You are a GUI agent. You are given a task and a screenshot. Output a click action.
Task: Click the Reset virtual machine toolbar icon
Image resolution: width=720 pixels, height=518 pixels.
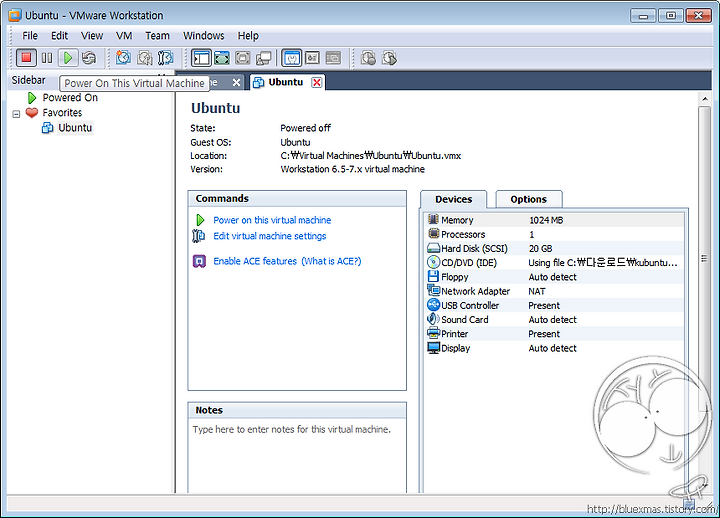click(89, 58)
